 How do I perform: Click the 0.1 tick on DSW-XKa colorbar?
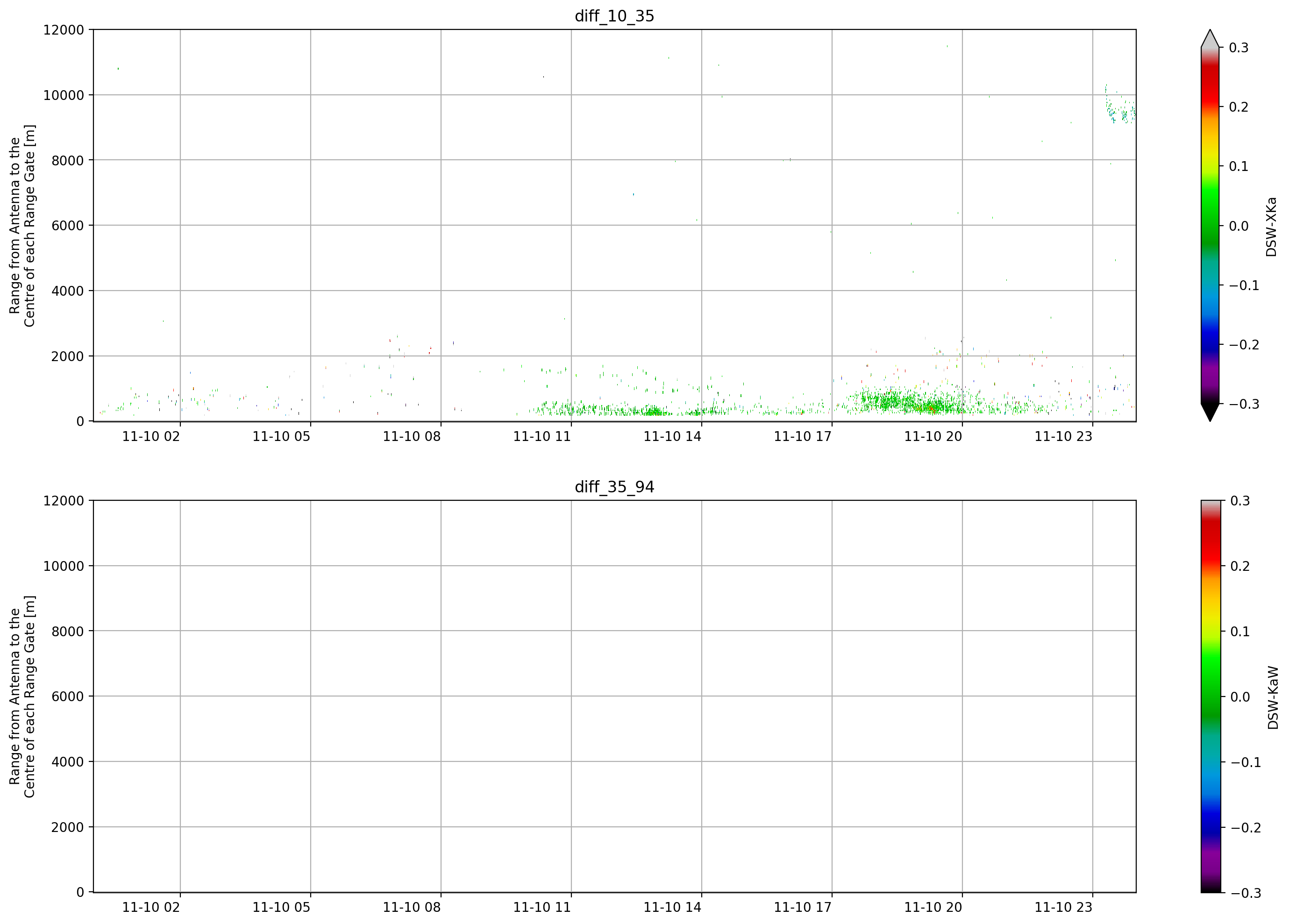(1239, 166)
